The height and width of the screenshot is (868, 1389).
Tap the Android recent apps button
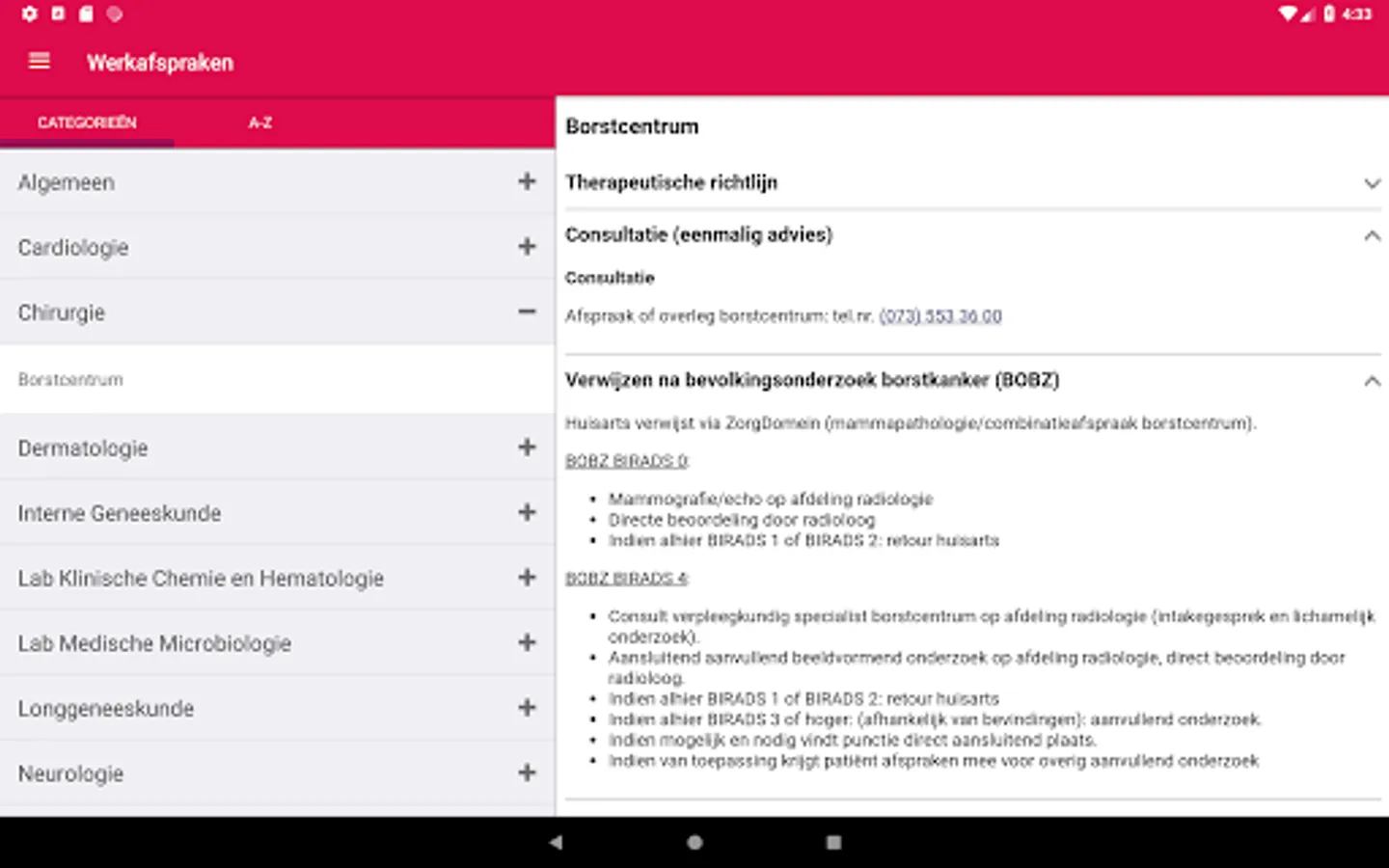click(x=833, y=842)
